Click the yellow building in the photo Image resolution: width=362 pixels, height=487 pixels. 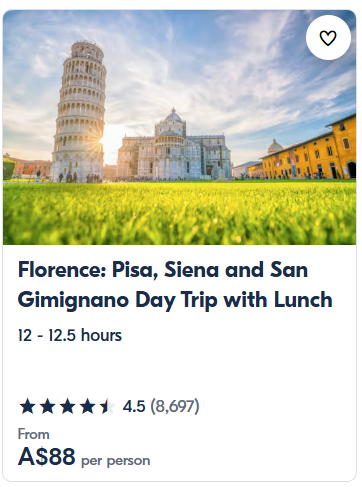click(x=308, y=148)
